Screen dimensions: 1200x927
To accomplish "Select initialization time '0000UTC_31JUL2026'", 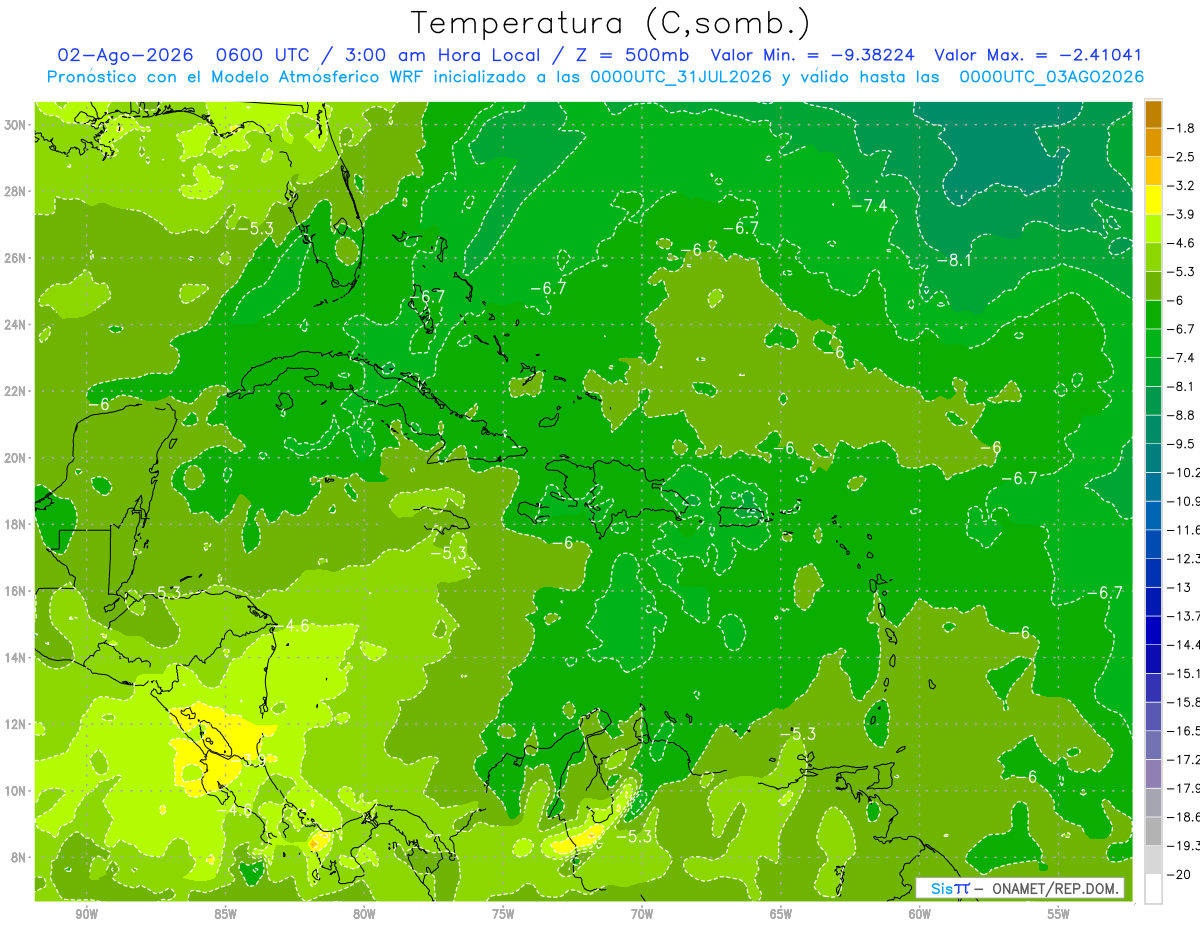I will tap(680, 77).
